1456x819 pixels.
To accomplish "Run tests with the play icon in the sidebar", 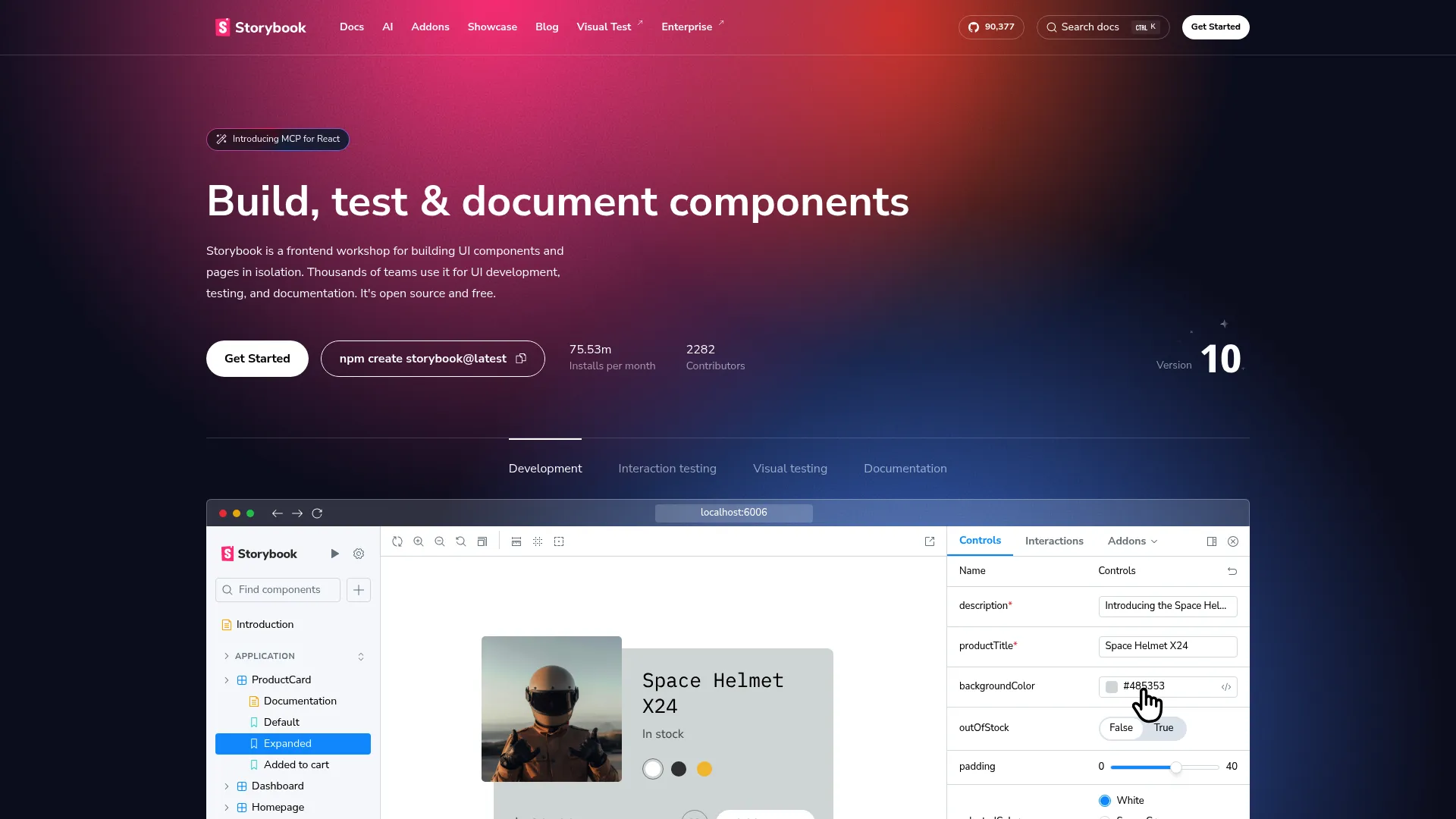I will click(x=334, y=554).
